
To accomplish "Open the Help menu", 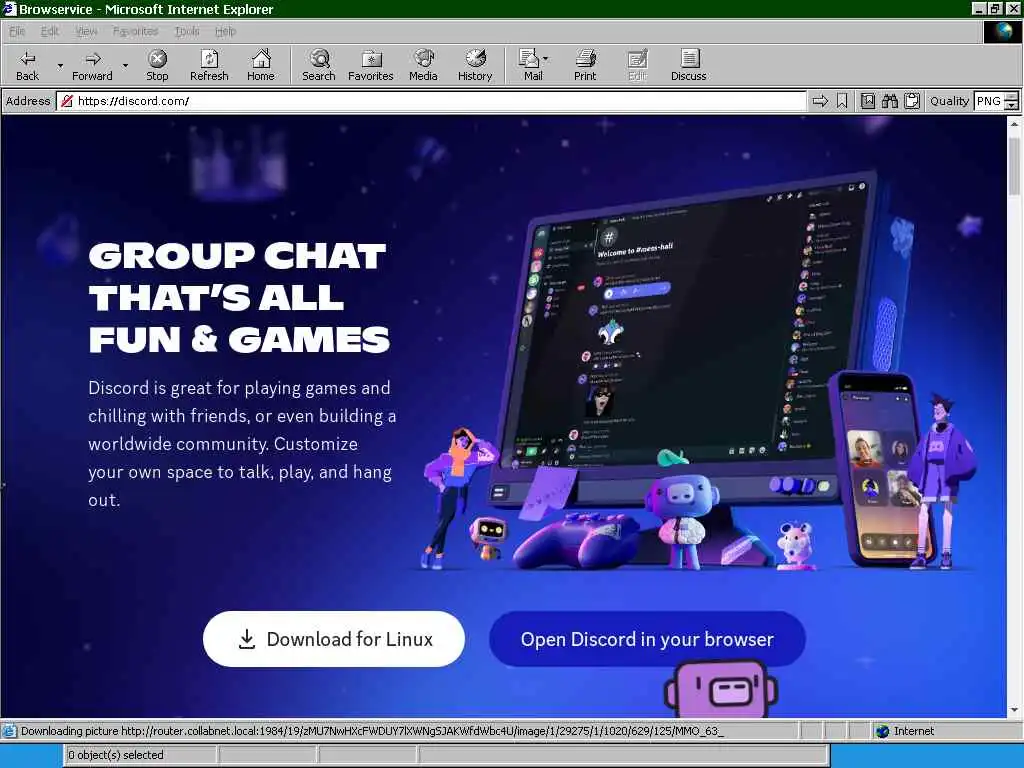I will [x=225, y=31].
